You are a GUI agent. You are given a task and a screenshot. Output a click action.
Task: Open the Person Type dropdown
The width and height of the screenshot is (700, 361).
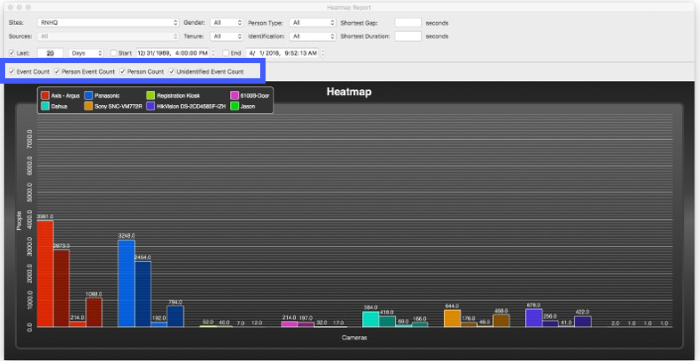click(312, 22)
